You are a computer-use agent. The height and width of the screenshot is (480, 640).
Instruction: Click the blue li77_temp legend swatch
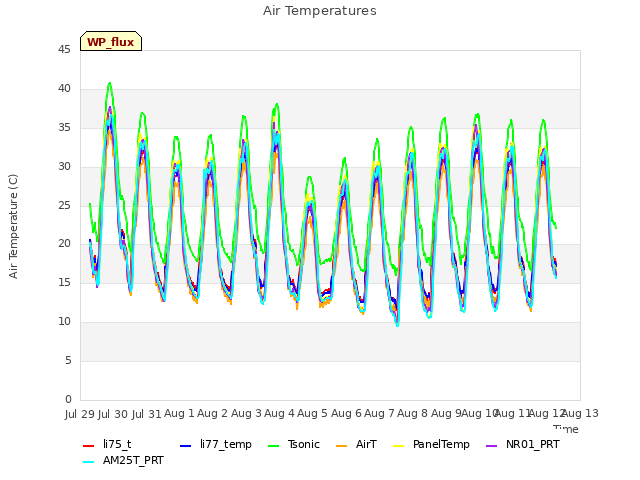coord(185,446)
